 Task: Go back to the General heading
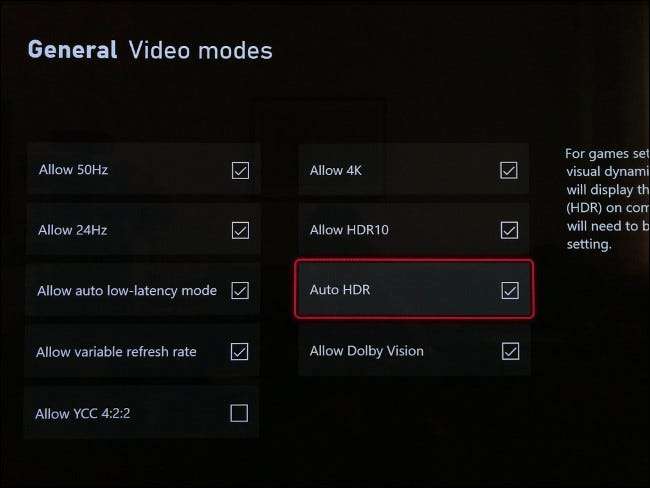click(x=73, y=50)
